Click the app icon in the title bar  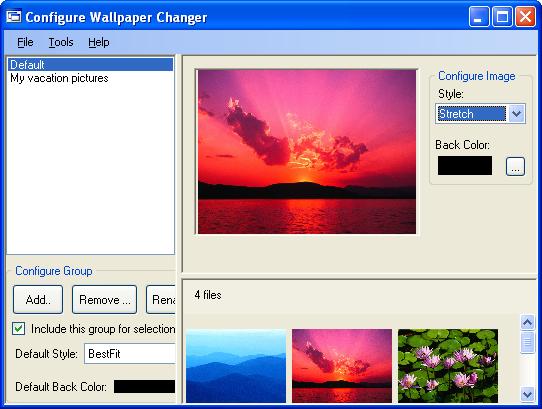click(13, 16)
